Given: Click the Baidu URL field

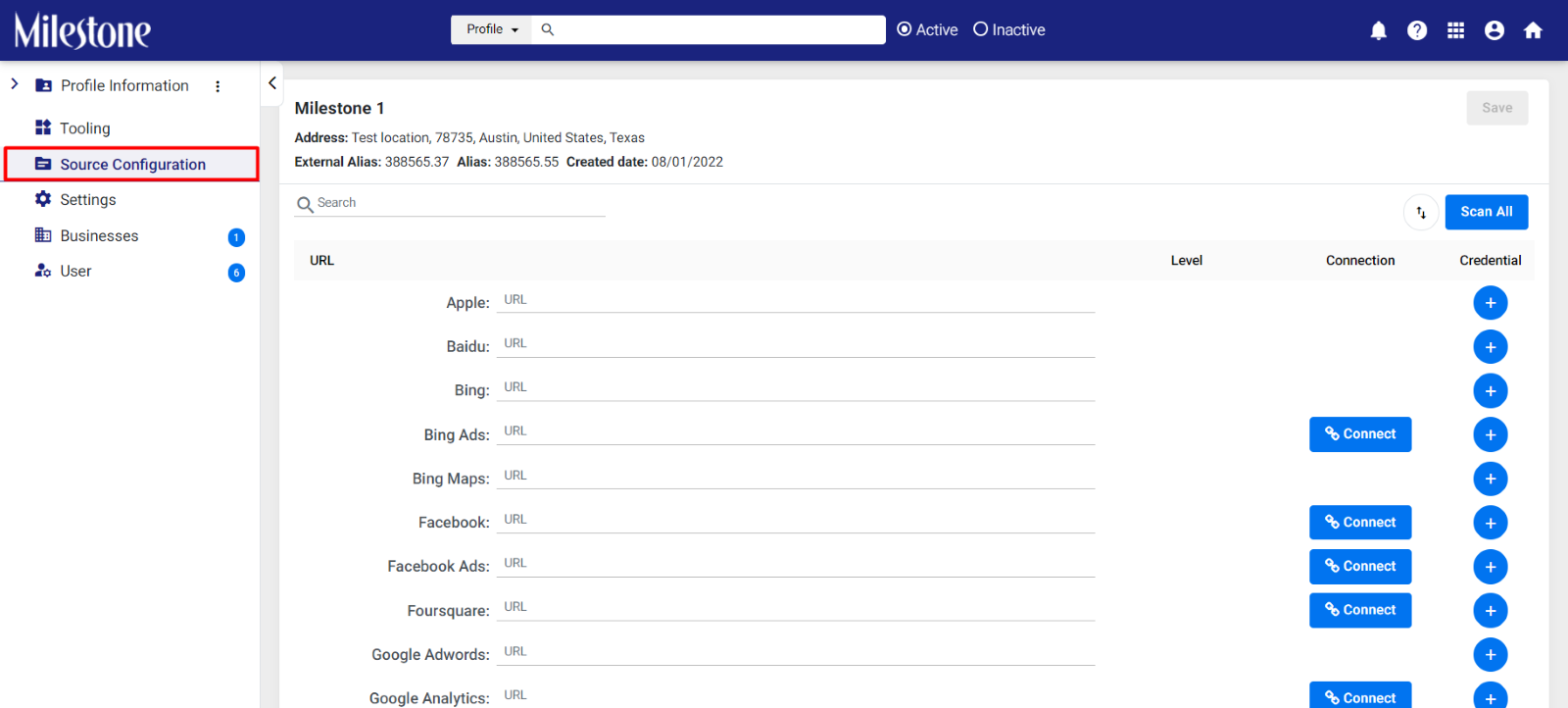Looking at the screenshot, I should coord(796,344).
